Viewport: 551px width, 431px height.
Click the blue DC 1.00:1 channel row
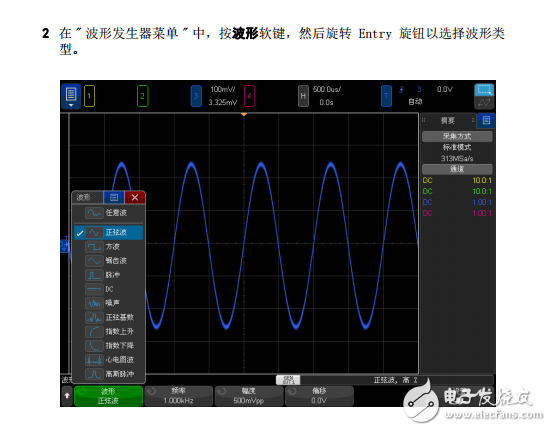457,202
